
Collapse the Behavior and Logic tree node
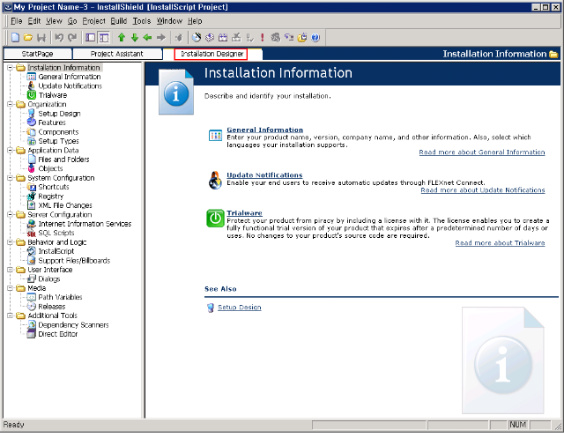click(10, 242)
